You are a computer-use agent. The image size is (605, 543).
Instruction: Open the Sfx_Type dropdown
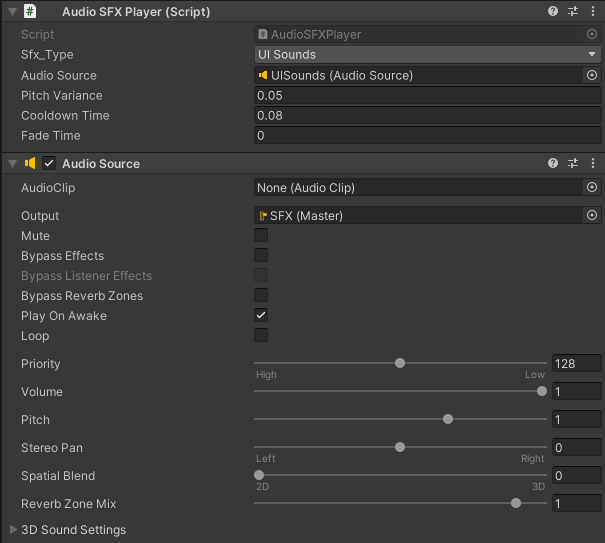click(x=427, y=55)
